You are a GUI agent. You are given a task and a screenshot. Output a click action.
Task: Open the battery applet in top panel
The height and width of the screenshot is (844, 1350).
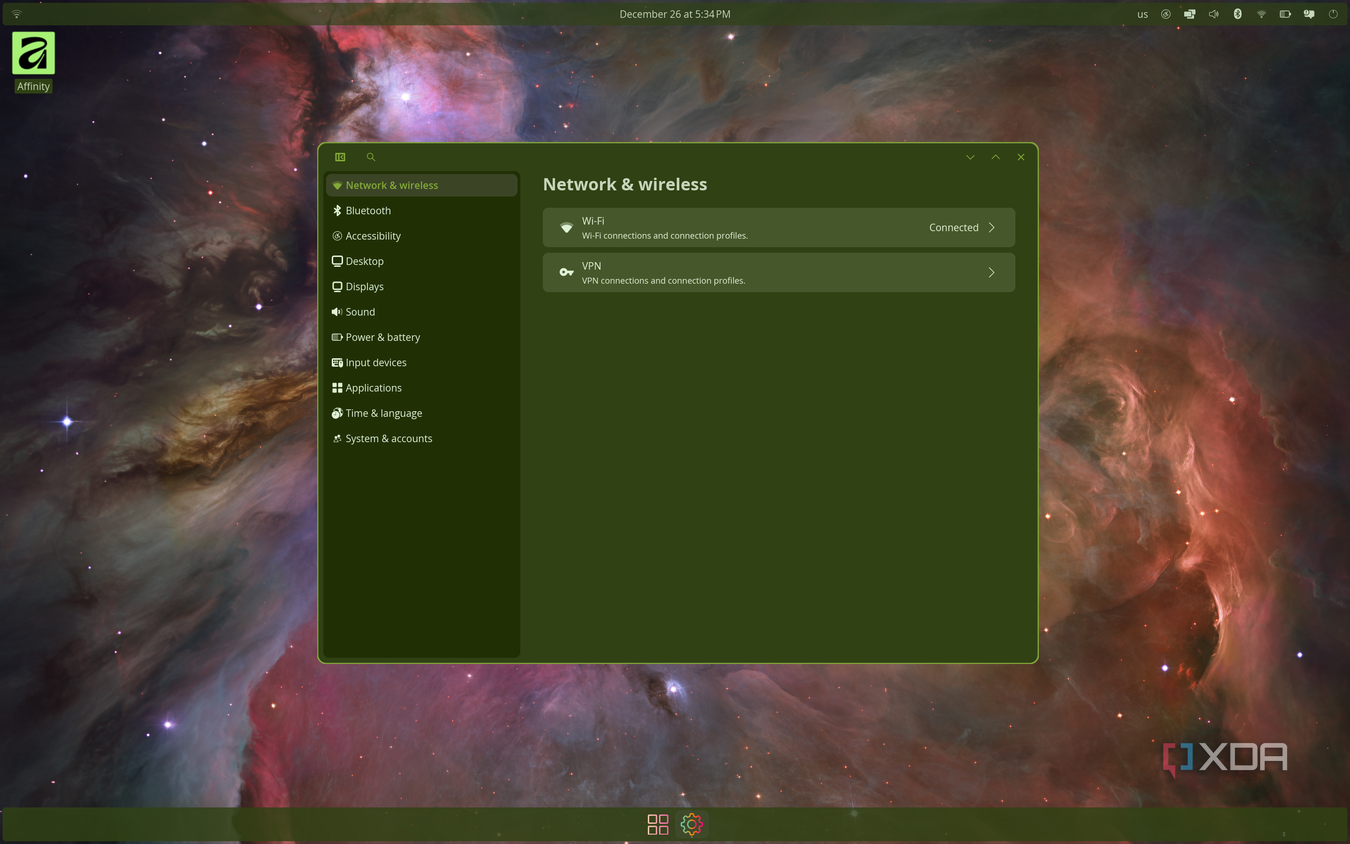(x=1285, y=14)
